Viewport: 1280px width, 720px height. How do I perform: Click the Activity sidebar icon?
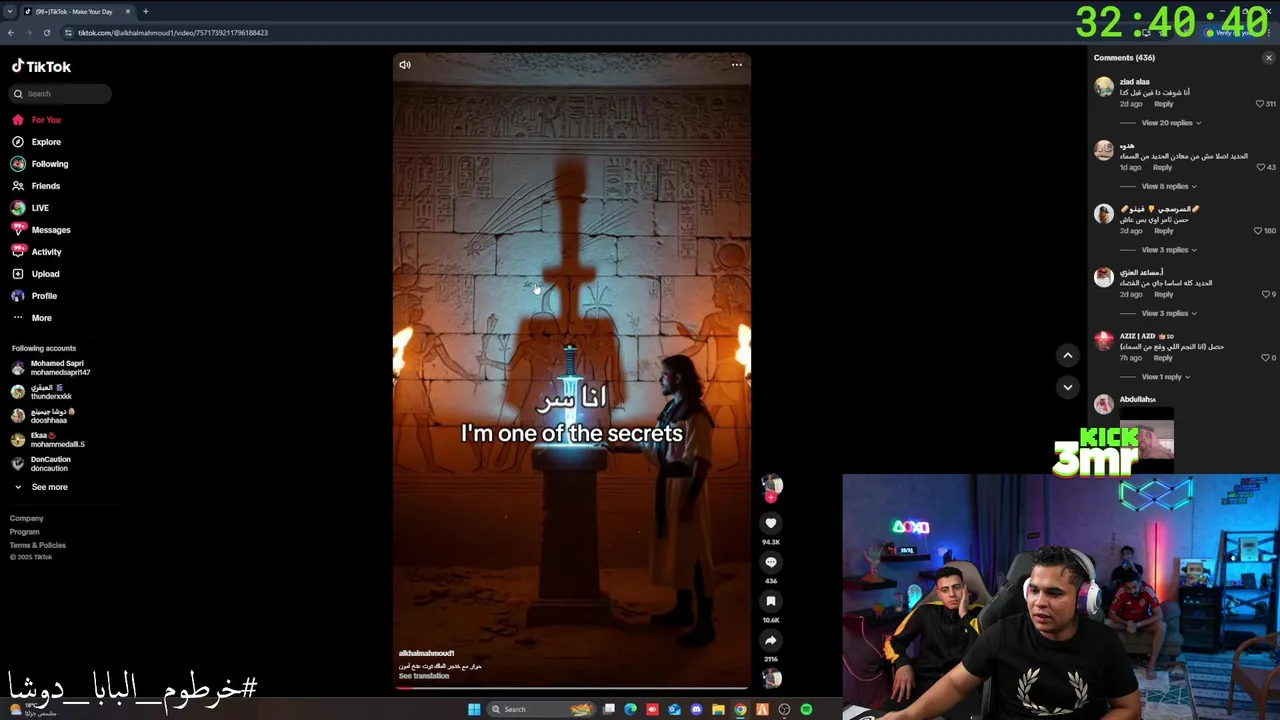tap(18, 252)
